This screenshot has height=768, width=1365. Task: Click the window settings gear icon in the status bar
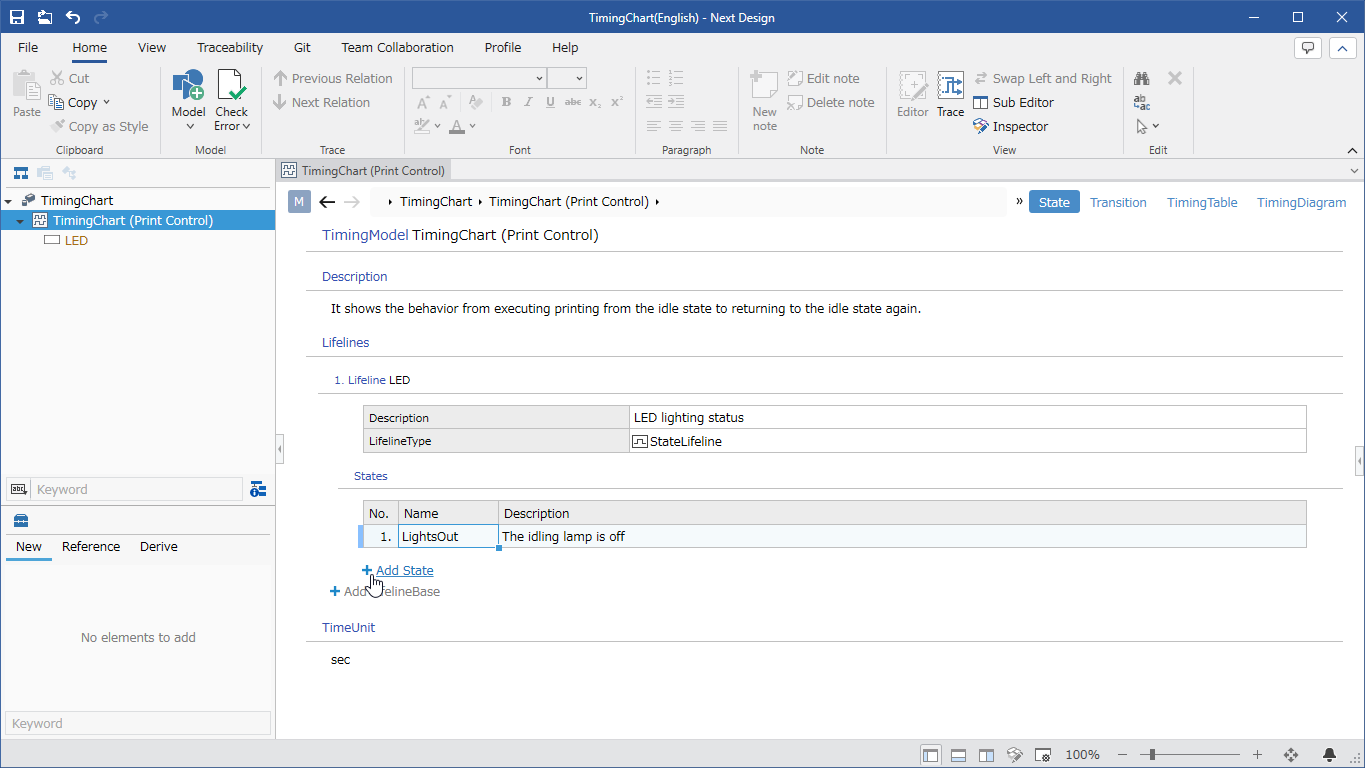coord(1042,755)
